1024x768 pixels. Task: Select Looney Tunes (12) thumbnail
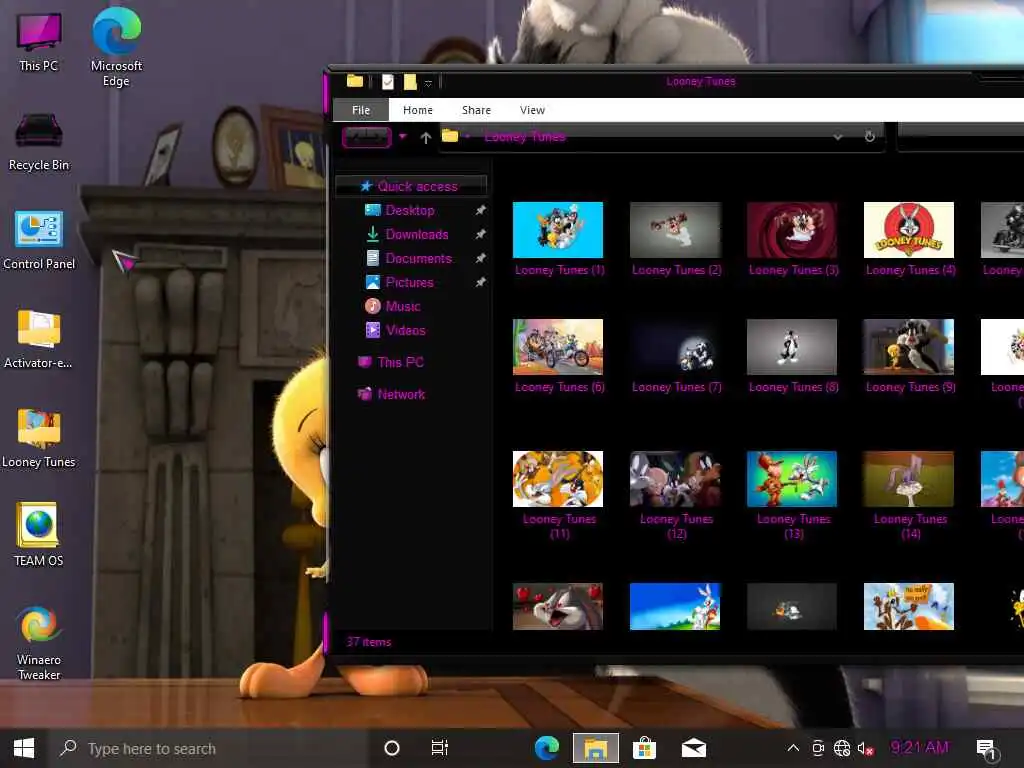click(675, 479)
